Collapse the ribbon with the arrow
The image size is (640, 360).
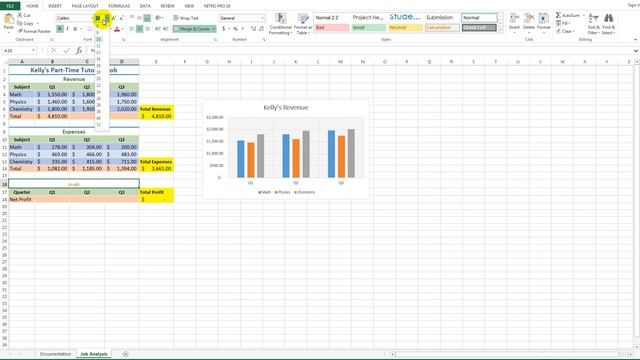[636, 40]
